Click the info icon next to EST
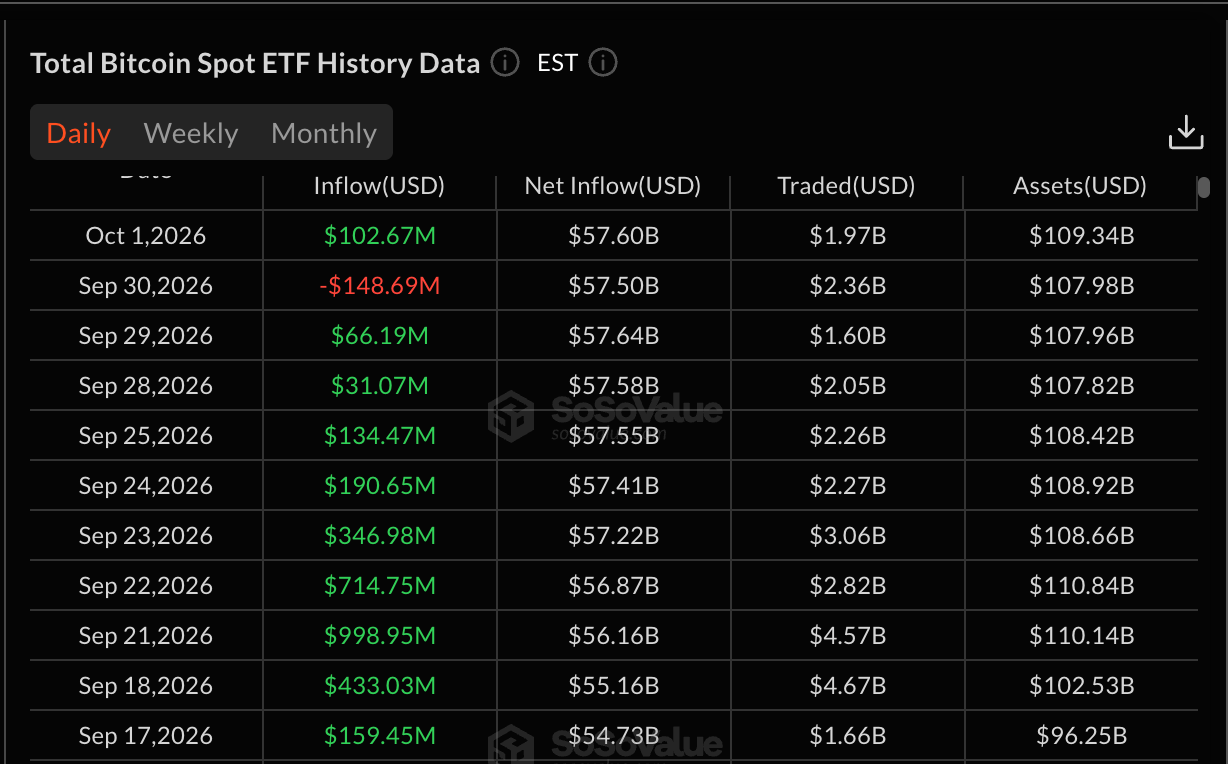 pos(603,63)
